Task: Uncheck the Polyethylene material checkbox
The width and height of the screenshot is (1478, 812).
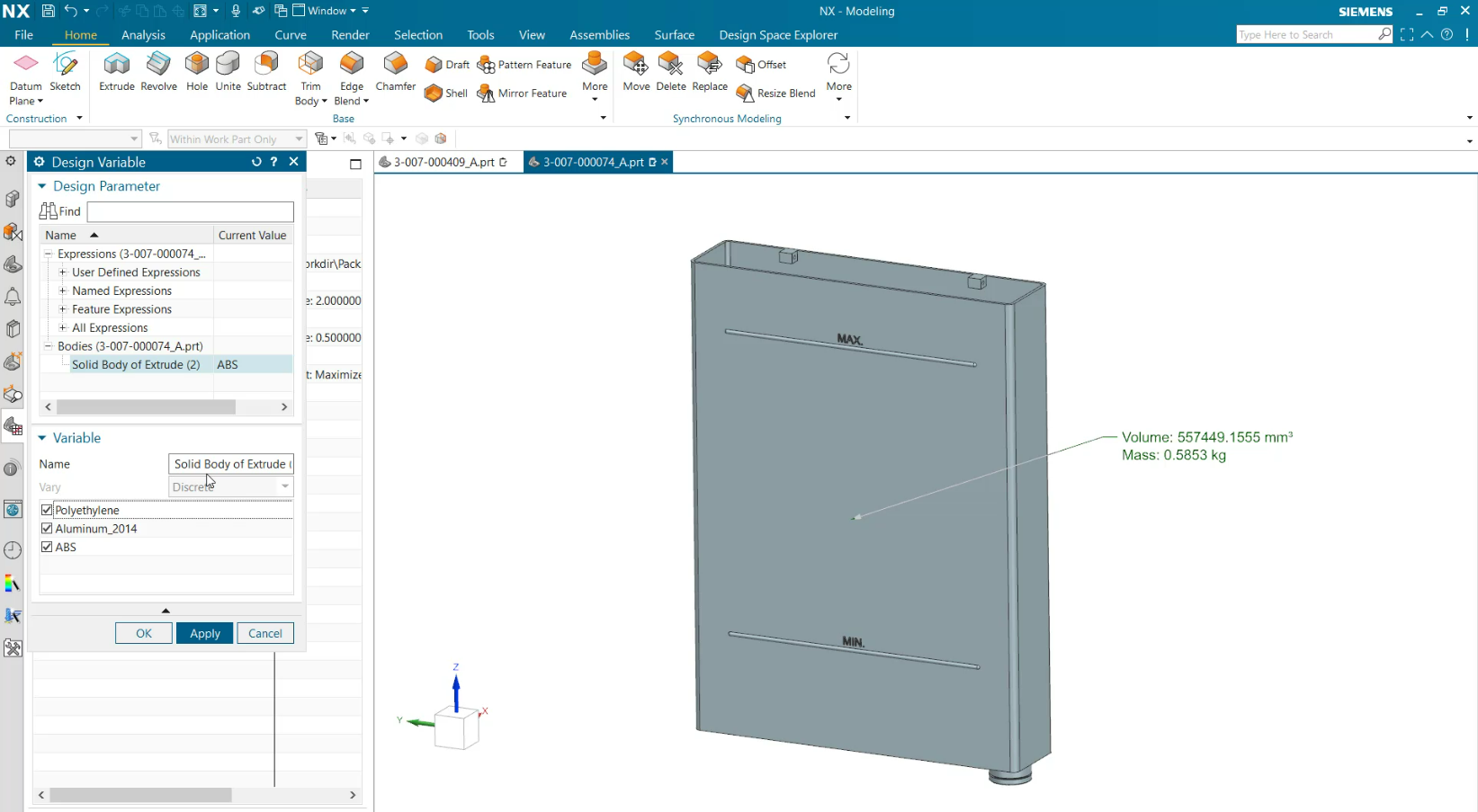Action: click(48, 510)
